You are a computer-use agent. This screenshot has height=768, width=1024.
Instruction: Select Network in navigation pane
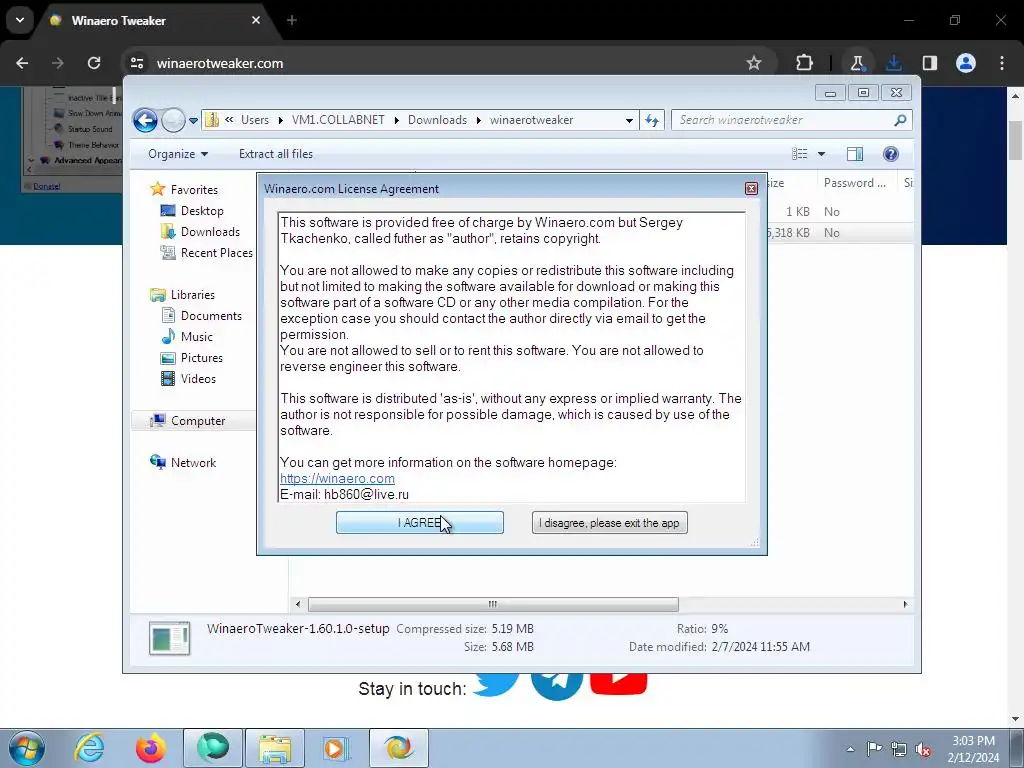click(193, 462)
